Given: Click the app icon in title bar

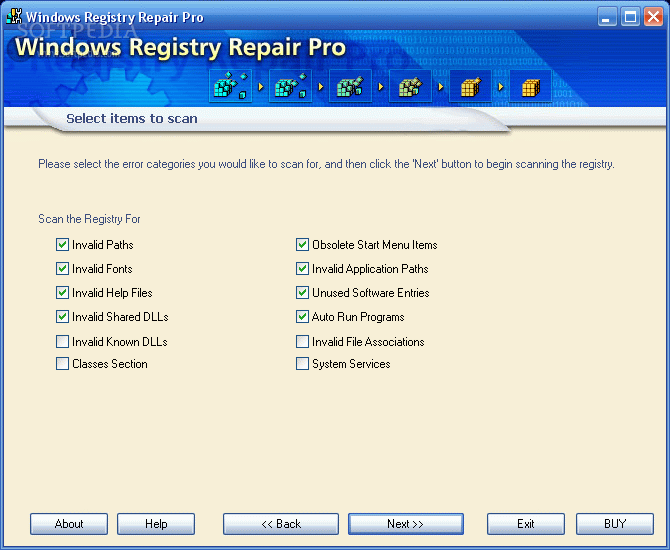Looking at the screenshot, I should 14,16.
